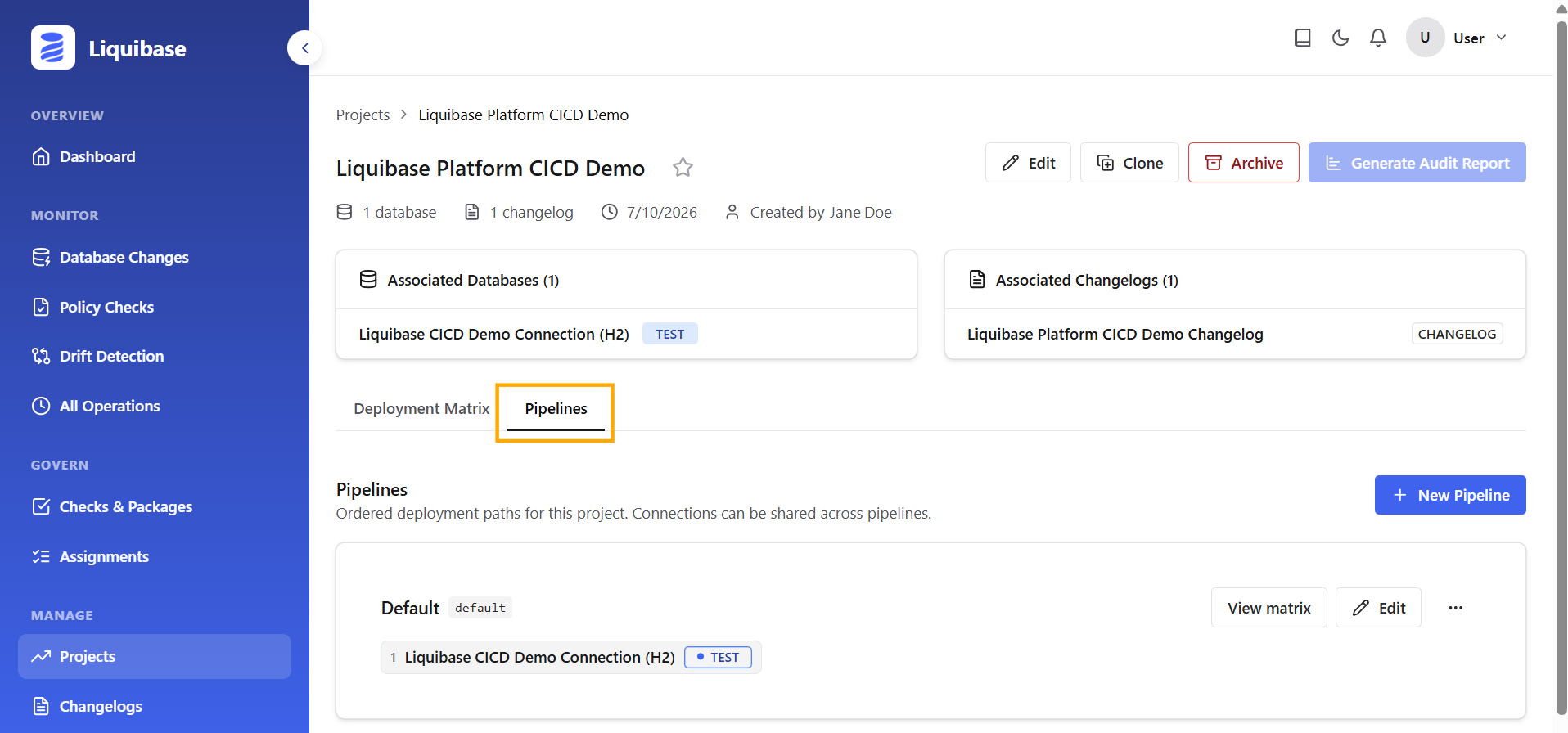Create a New Pipeline
The image size is (1568, 733).
coord(1450,495)
